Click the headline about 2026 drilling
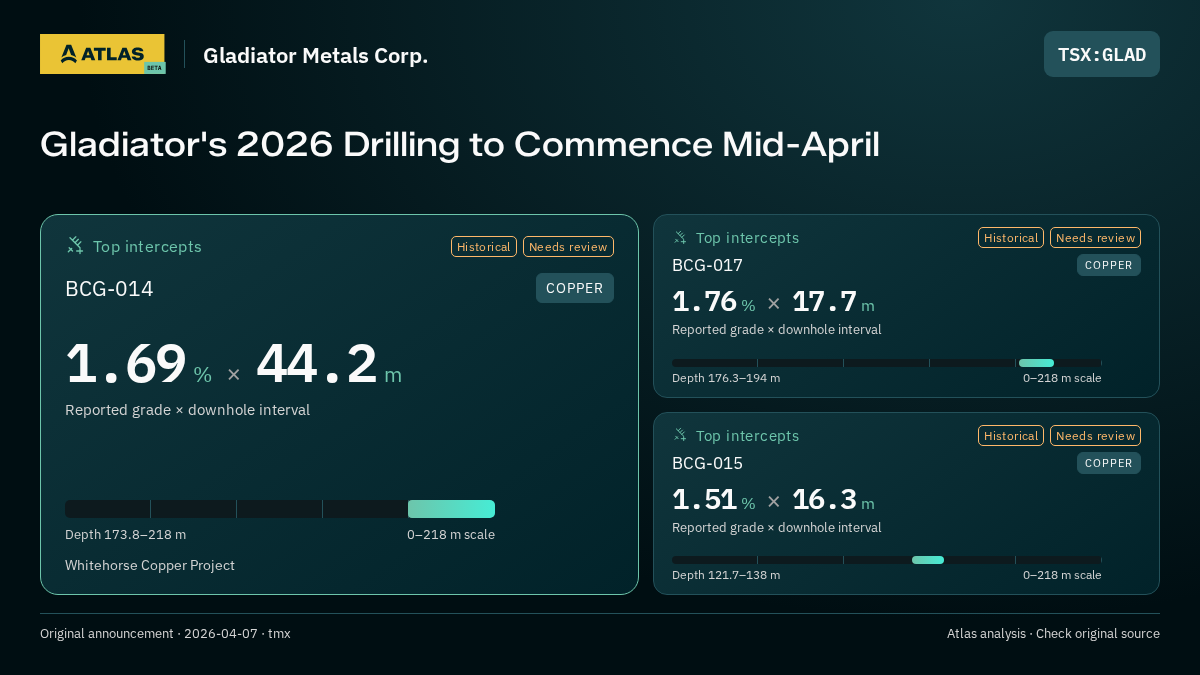Screen dimensions: 1200x675 (460, 145)
